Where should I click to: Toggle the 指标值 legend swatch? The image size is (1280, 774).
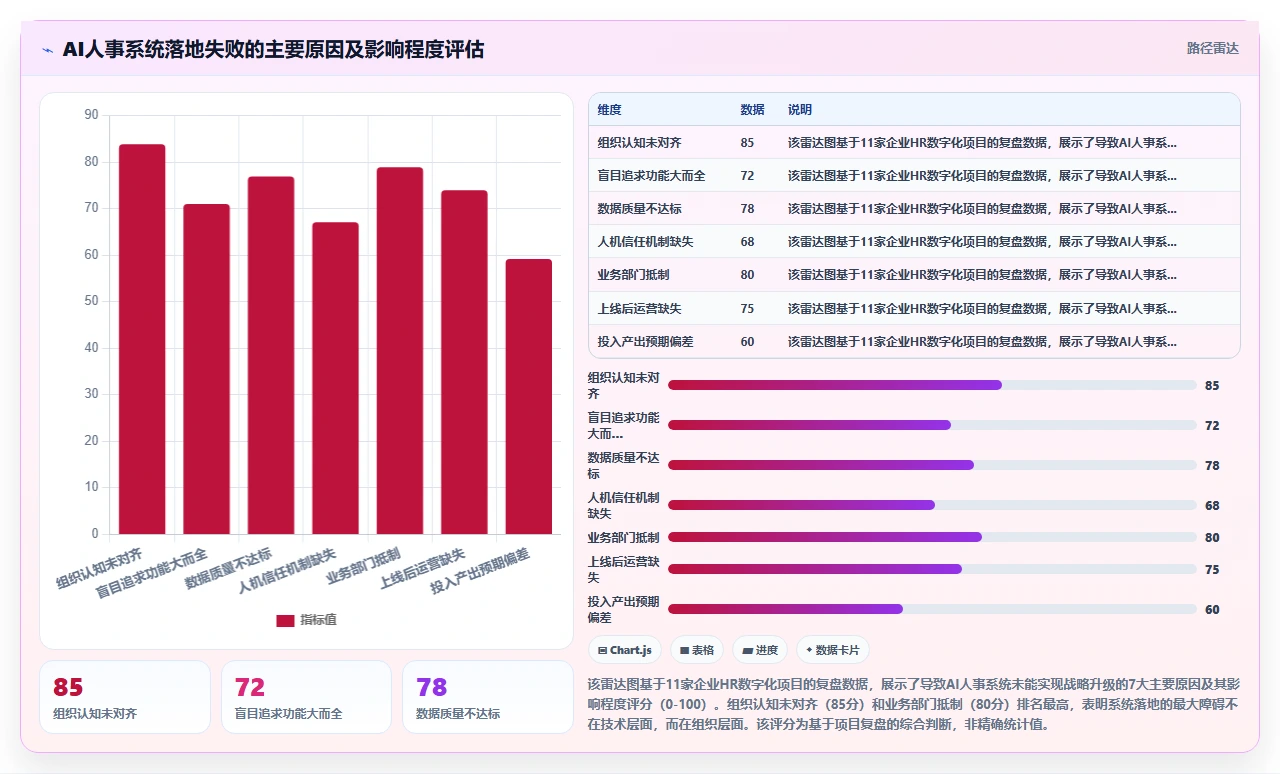pos(285,620)
